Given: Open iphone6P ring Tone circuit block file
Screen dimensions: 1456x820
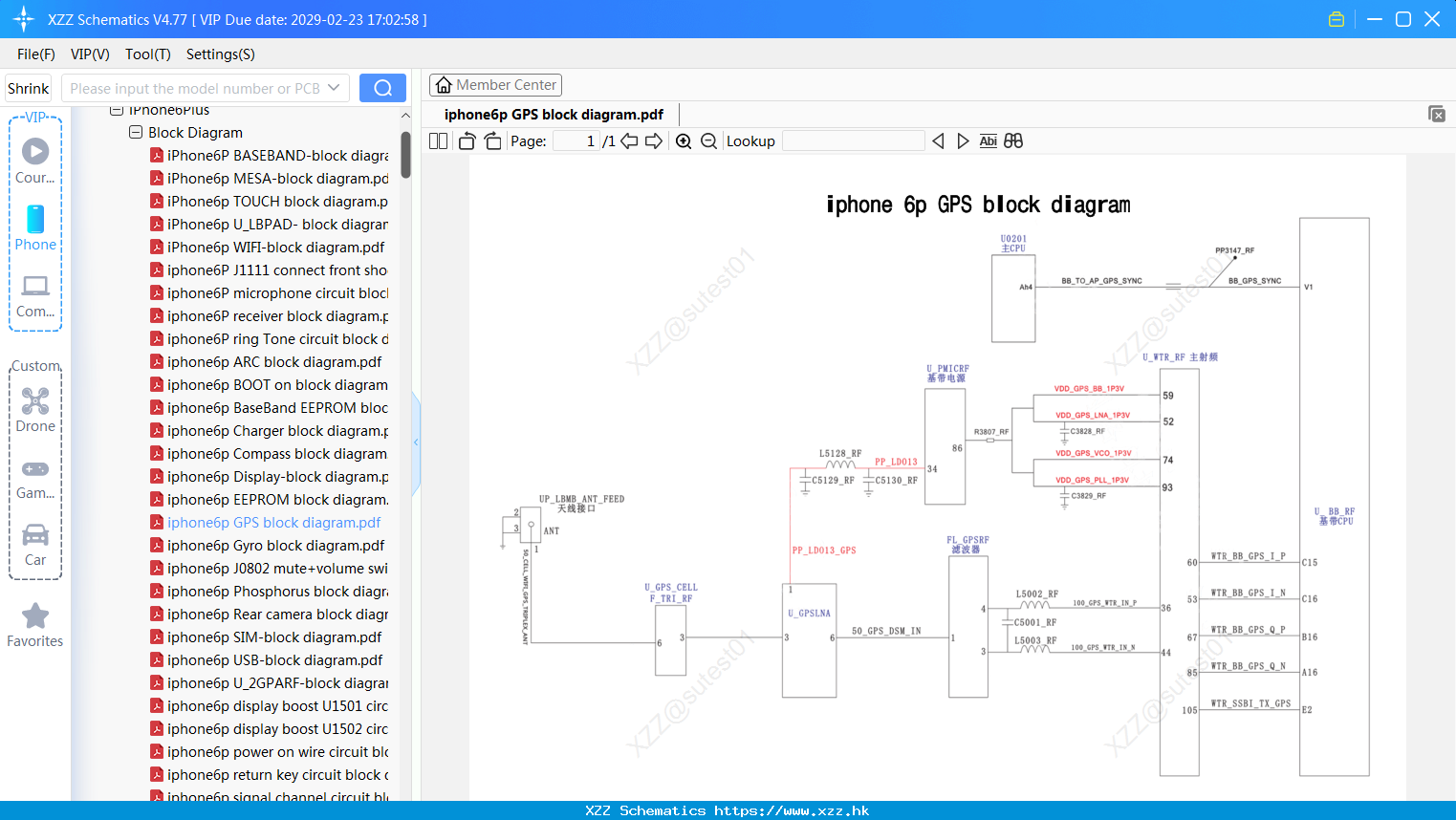Looking at the screenshot, I should (269, 339).
